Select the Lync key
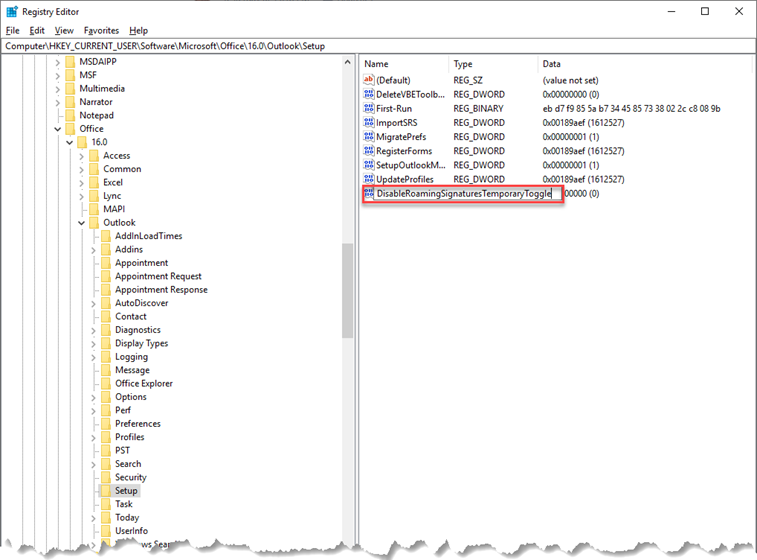The image size is (757, 560). 112,196
